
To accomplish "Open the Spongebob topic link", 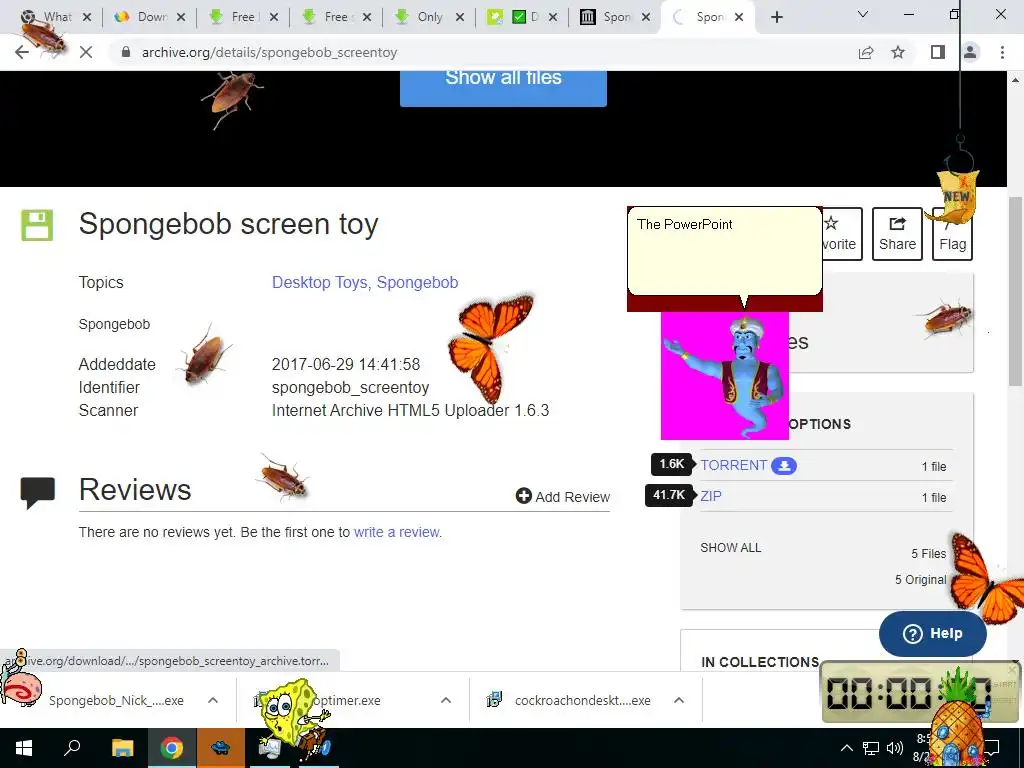I will (417, 282).
